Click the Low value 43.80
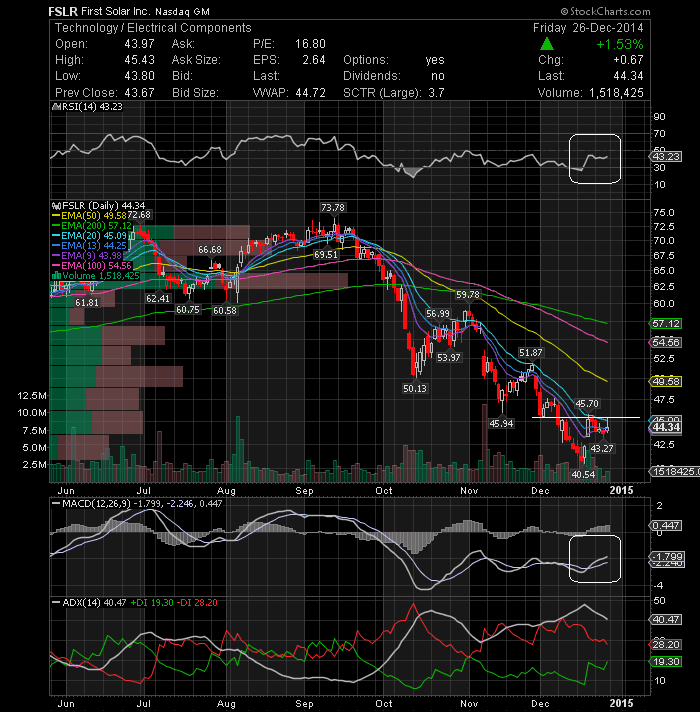 point(139,76)
